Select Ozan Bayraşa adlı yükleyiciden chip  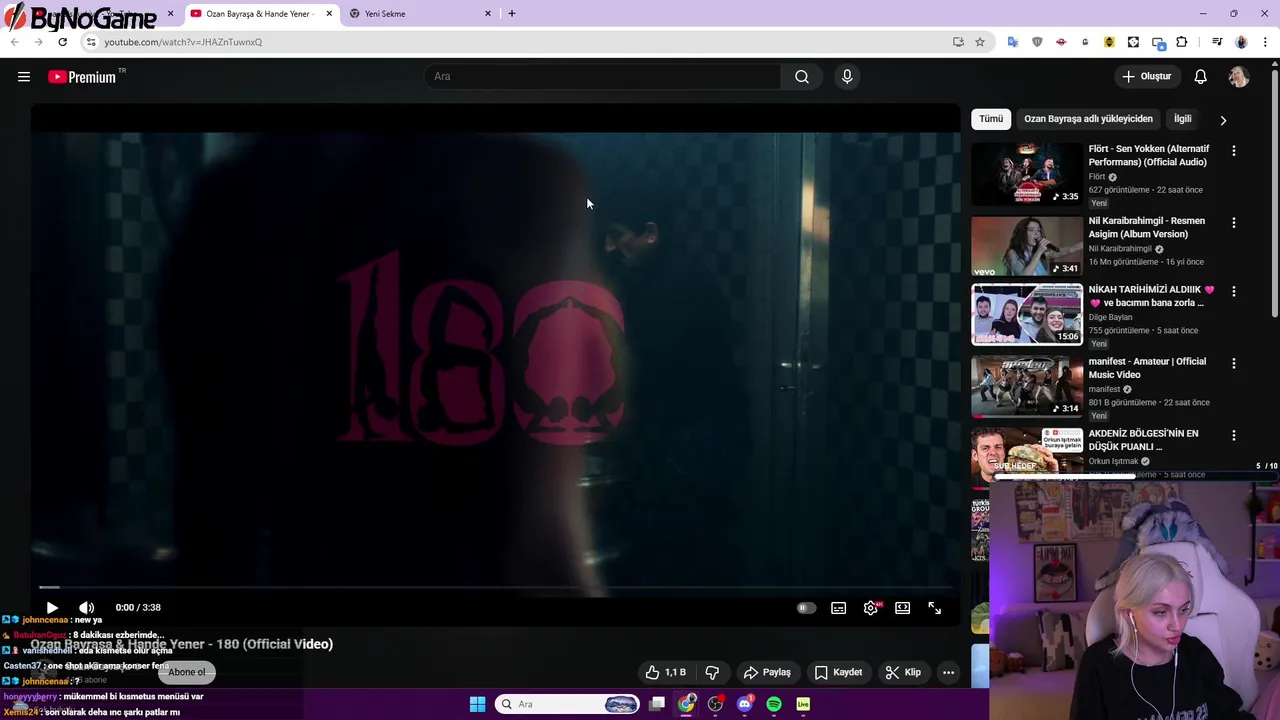pos(1088,119)
